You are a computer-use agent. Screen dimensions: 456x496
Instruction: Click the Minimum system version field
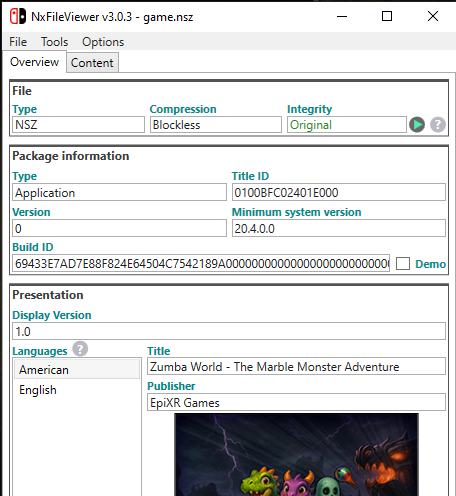coord(339,228)
